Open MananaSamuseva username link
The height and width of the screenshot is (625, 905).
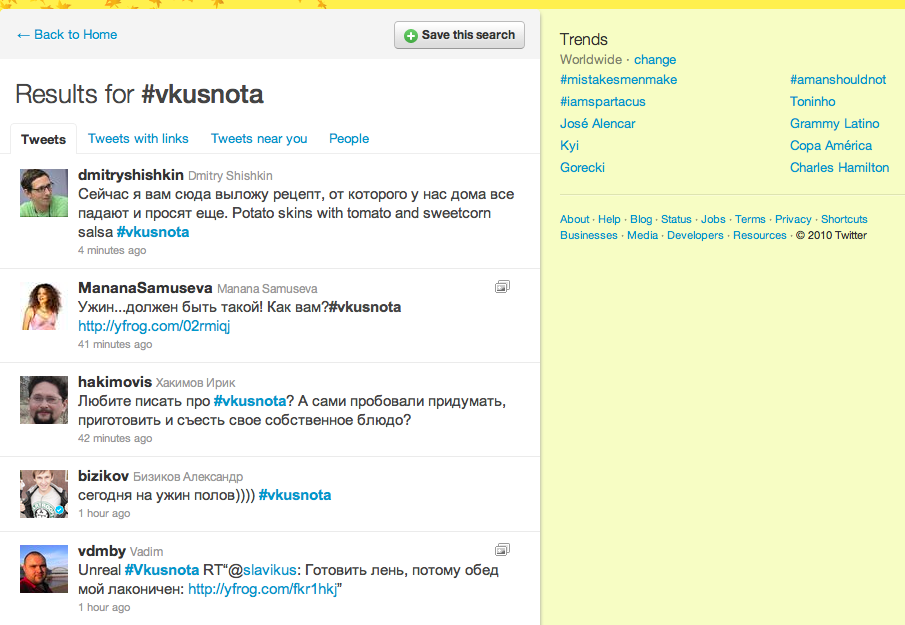click(x=145, y=288)
